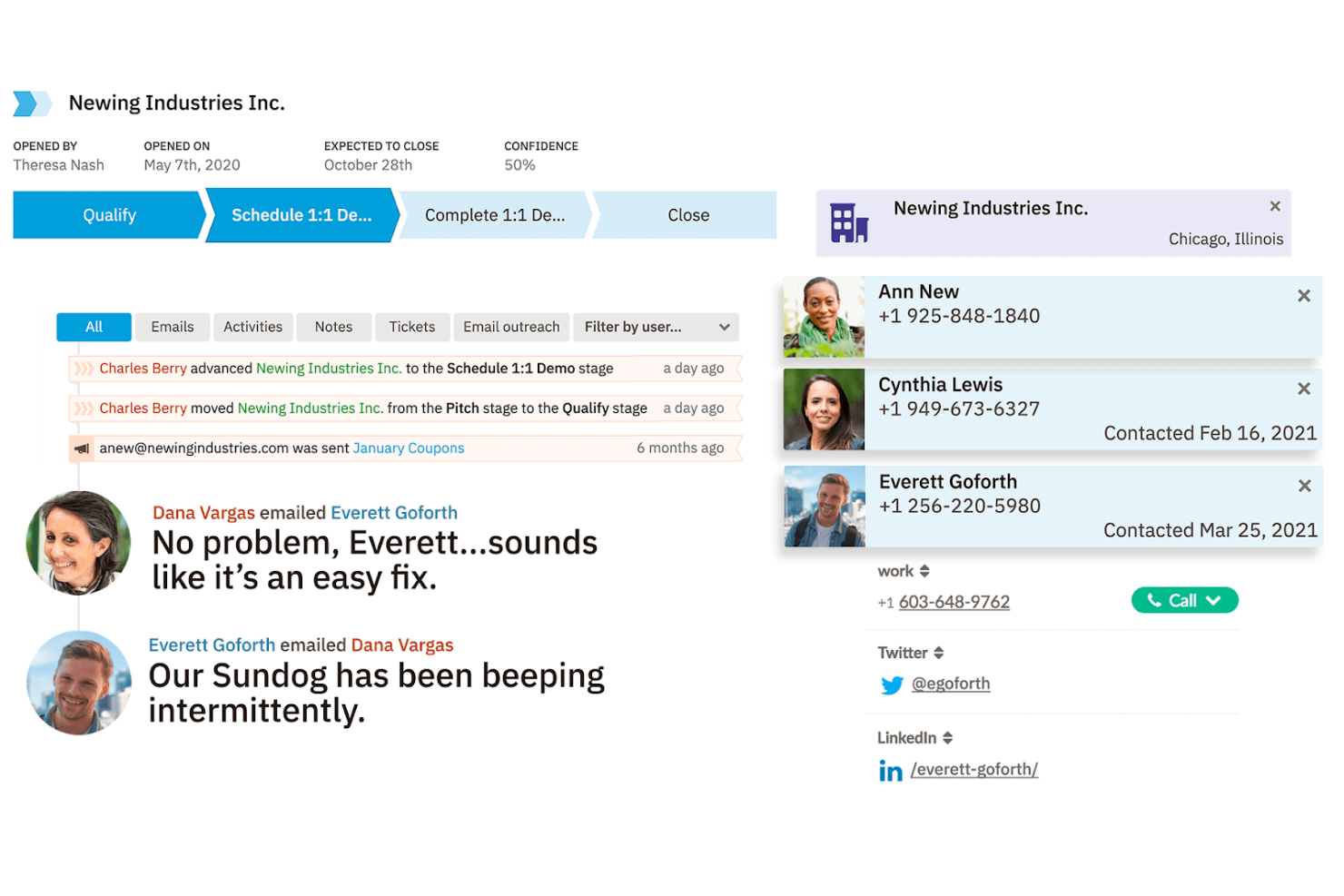Select the Schedule 1:1 De... pipeline stage
The height and width of the screenshot is (896, 1344).
[302, 215]
